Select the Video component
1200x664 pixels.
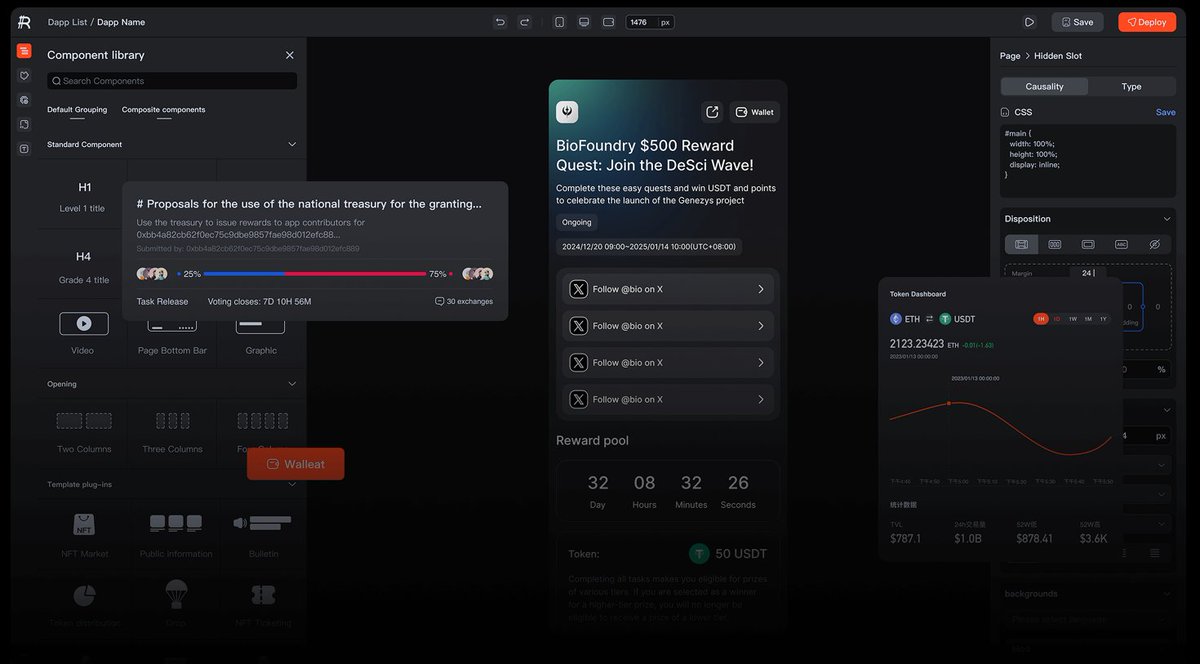coord(84,332)
